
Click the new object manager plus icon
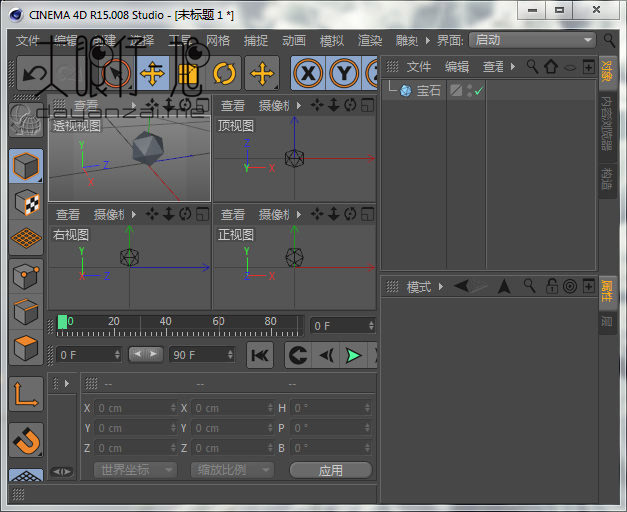point(588,66)
